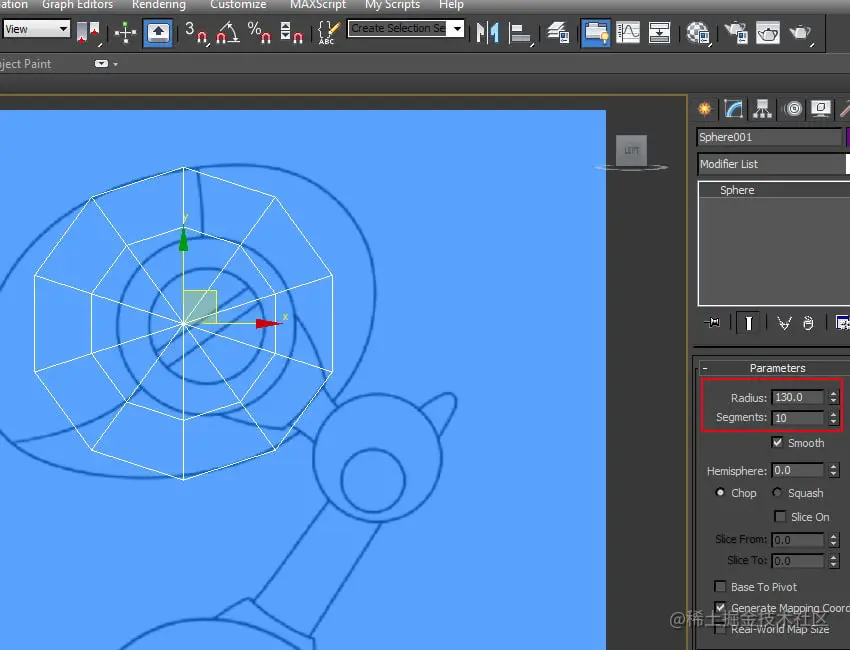Click the Segments value field
Screen dimensions: 850x650
(798, 417)
